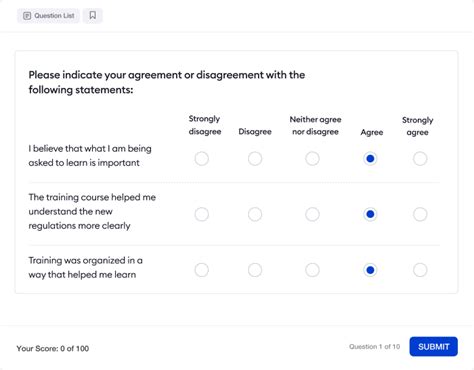474x370 pixels.
Task: Mark Disagree for training organized statement
Action: [x=255, y=270]
